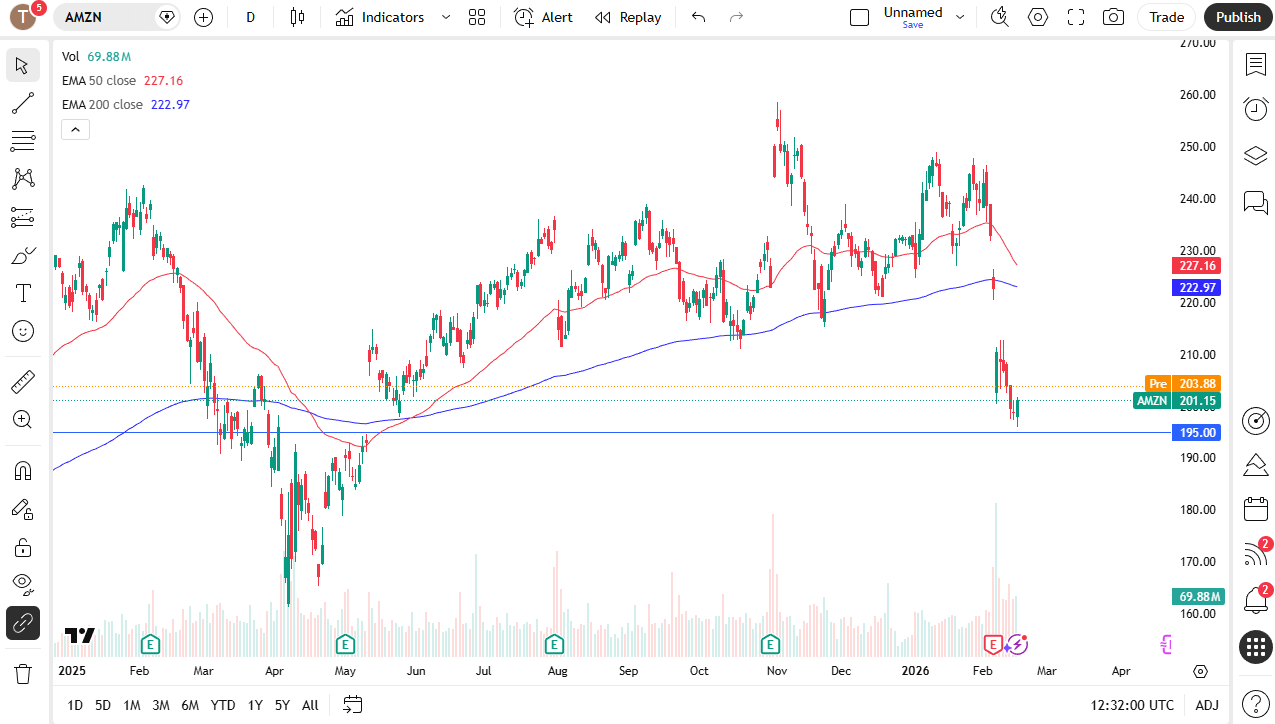Open quick search

point(999,17)
